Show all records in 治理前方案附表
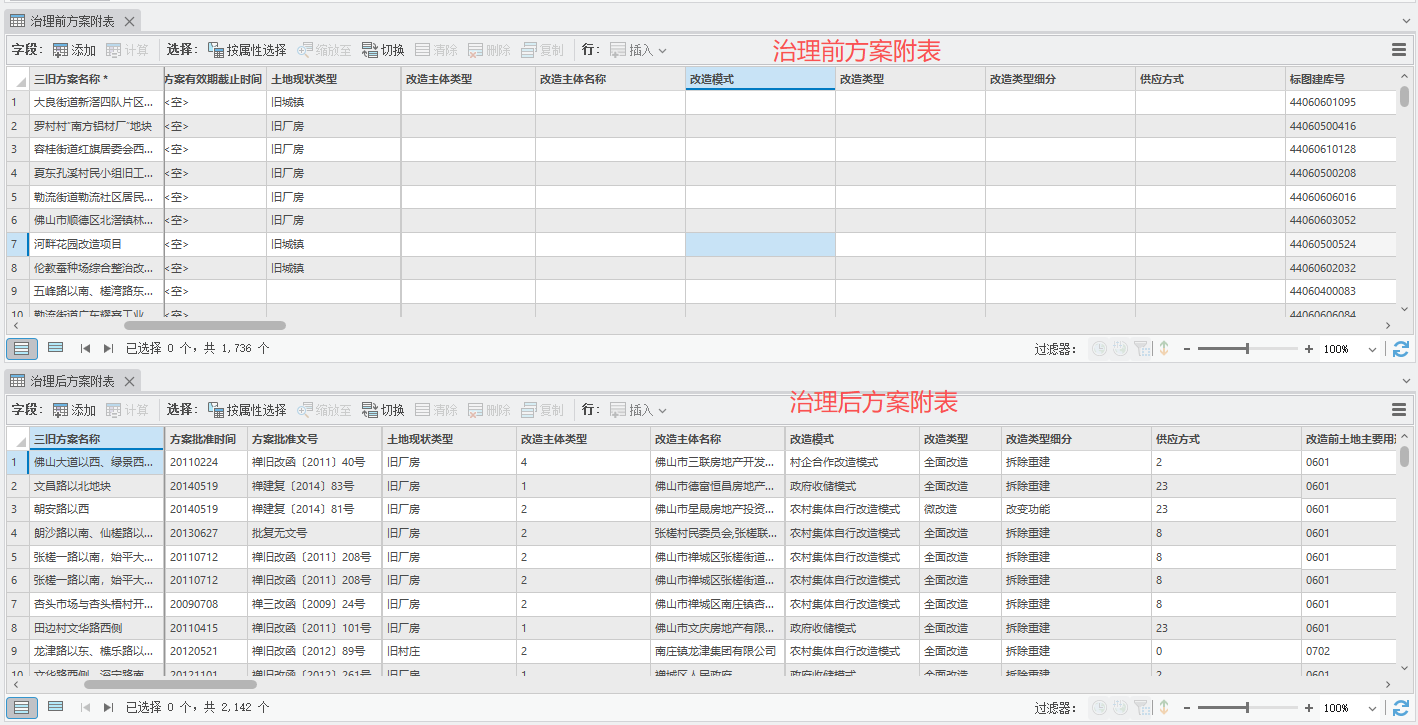 tap(22, 349)
